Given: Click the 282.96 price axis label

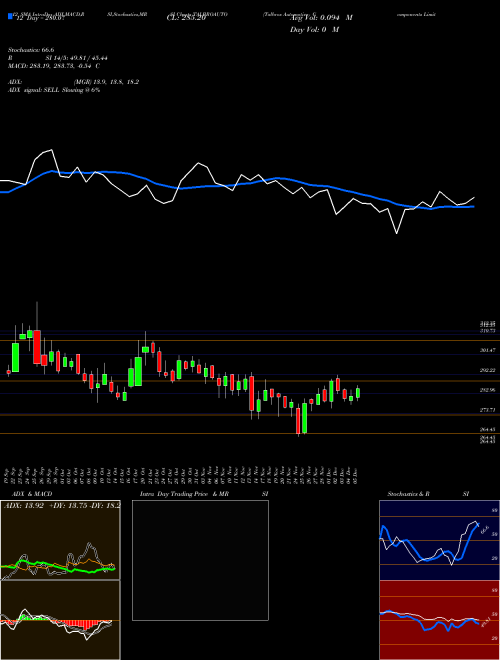Looking at the screenshot, I should pos(488,390).
